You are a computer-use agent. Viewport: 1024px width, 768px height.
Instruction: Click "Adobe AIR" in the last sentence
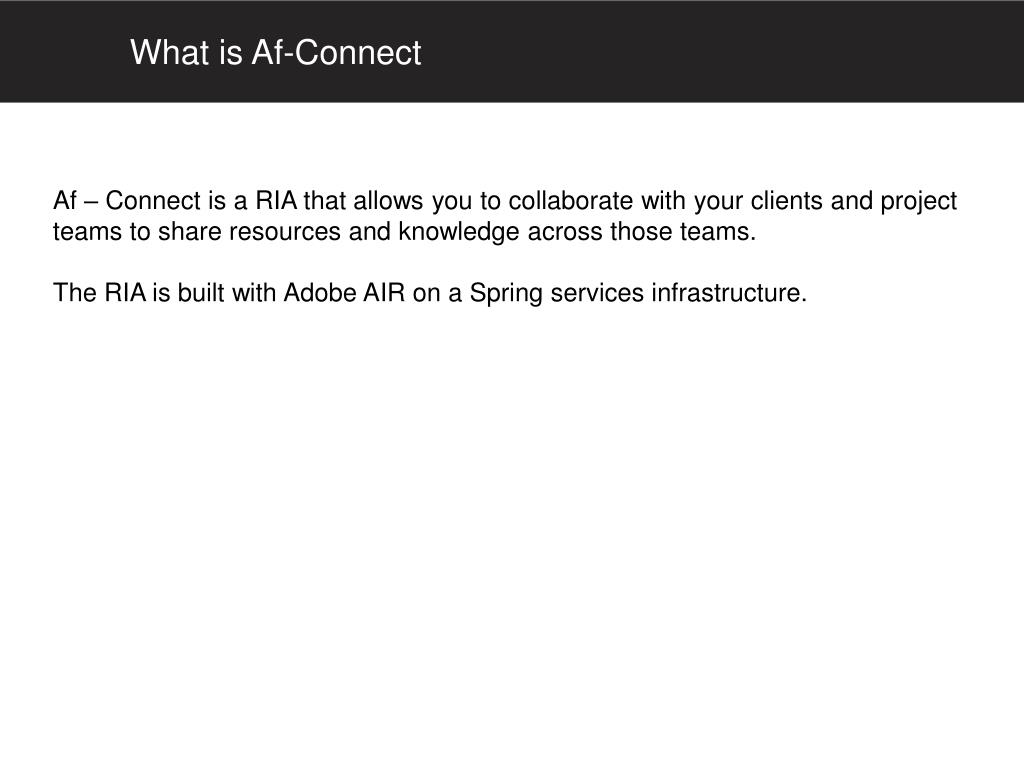[x=344, y=293]
